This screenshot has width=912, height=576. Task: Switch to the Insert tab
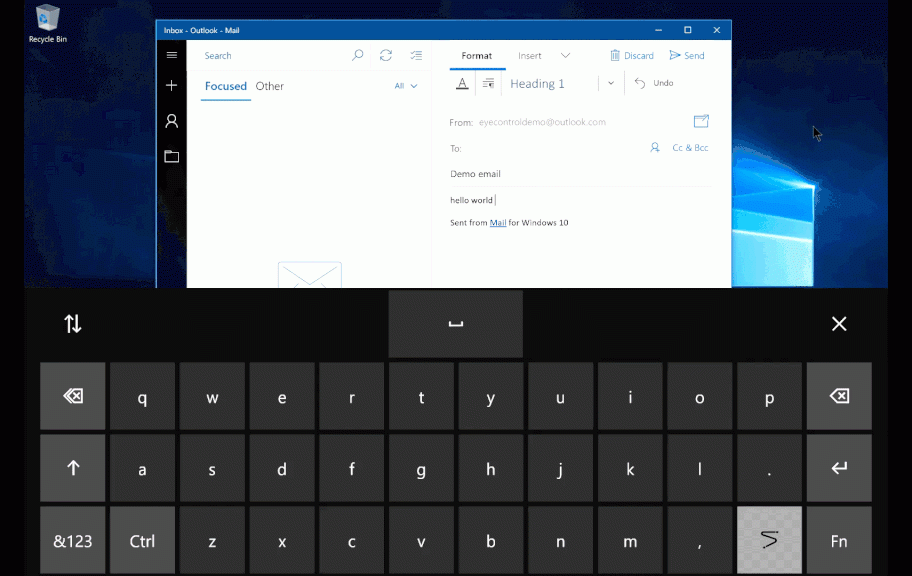coord(530,56)
